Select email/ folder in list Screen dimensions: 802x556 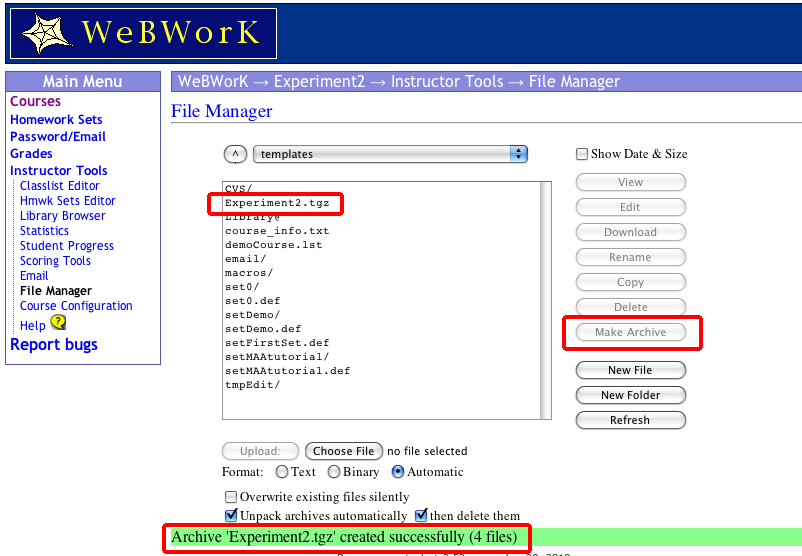[x=246, y=259]
